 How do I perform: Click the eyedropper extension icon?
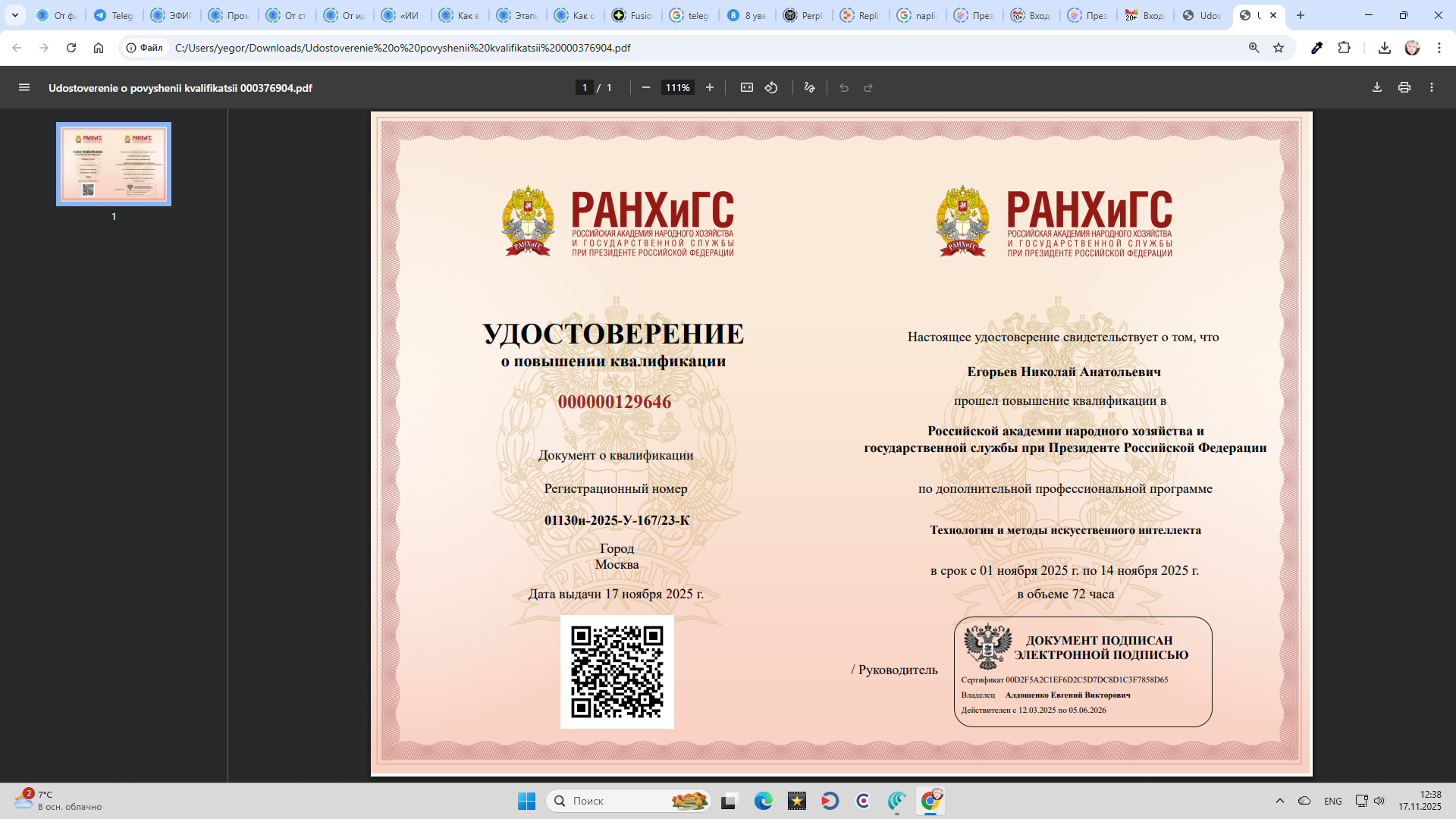click(1317, 48)
